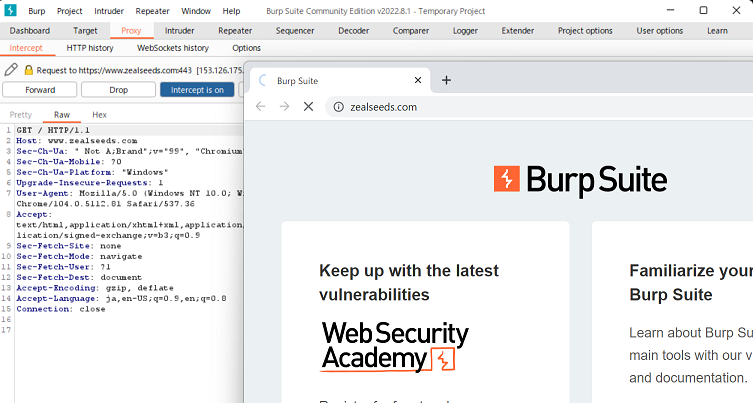The image size is (753, 403).
Task: Open the User options tab
Action: point(660,31)
